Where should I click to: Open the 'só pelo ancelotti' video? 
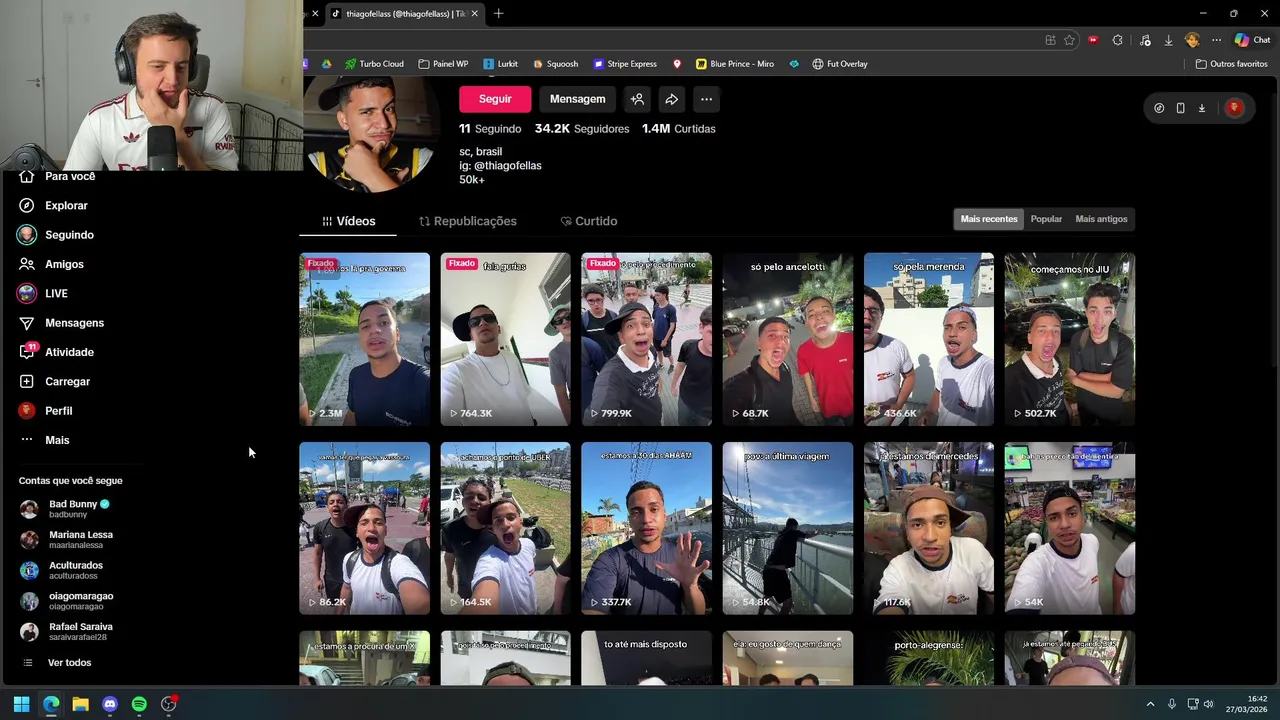tap(787, 339)
